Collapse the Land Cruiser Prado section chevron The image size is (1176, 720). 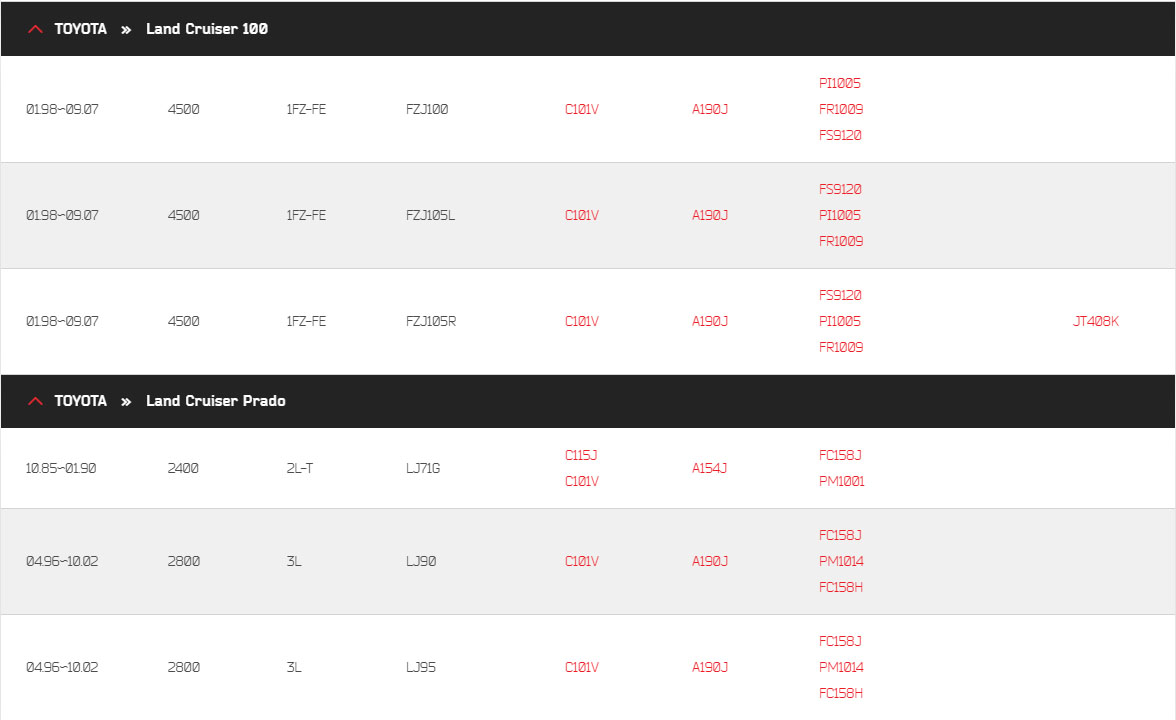tap(35, 401)
